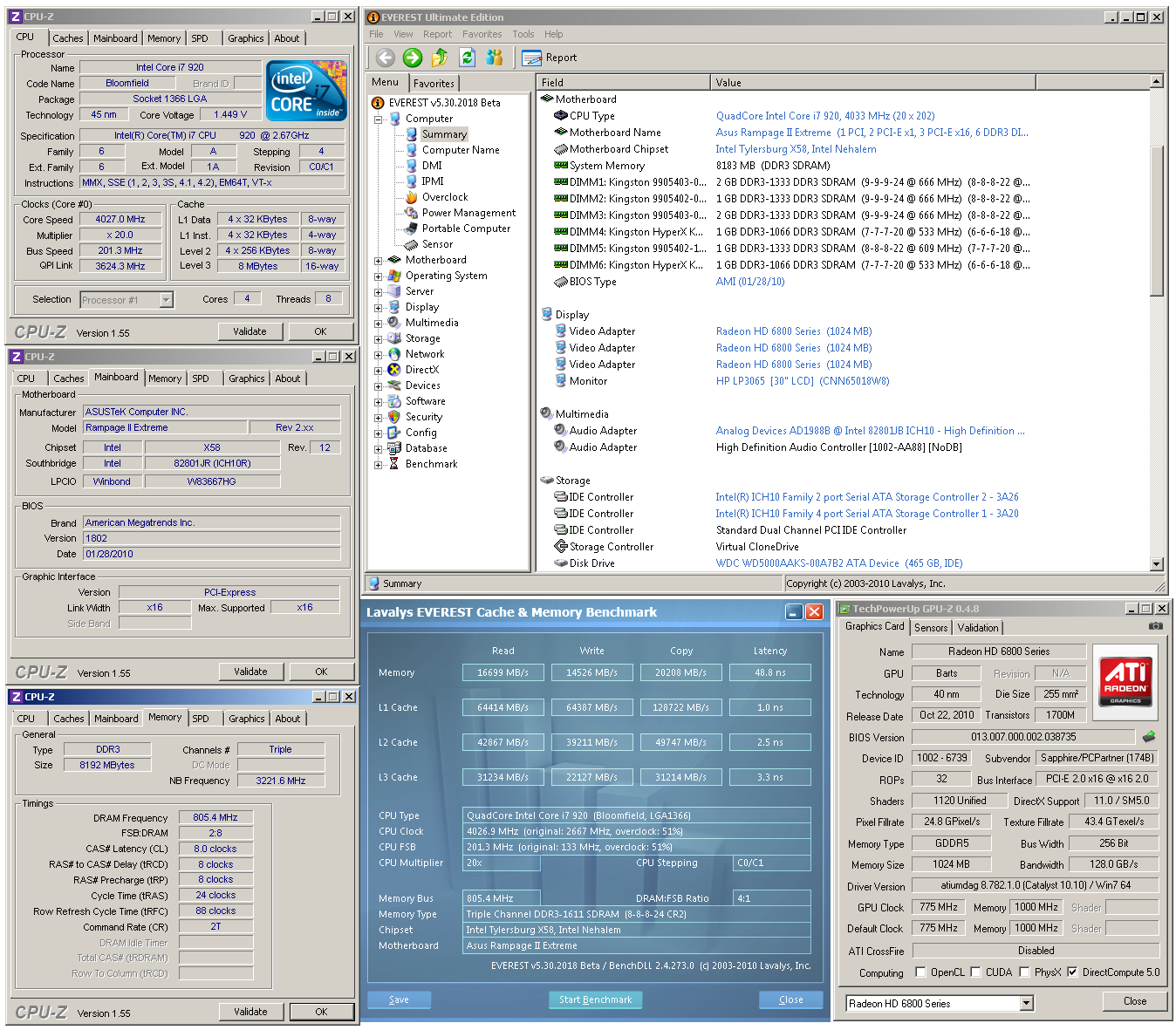Click EVEREST toolbar green Forward arrow
The width and height of the screenshot is (1176, 1030).
click(x=413, y=58)
